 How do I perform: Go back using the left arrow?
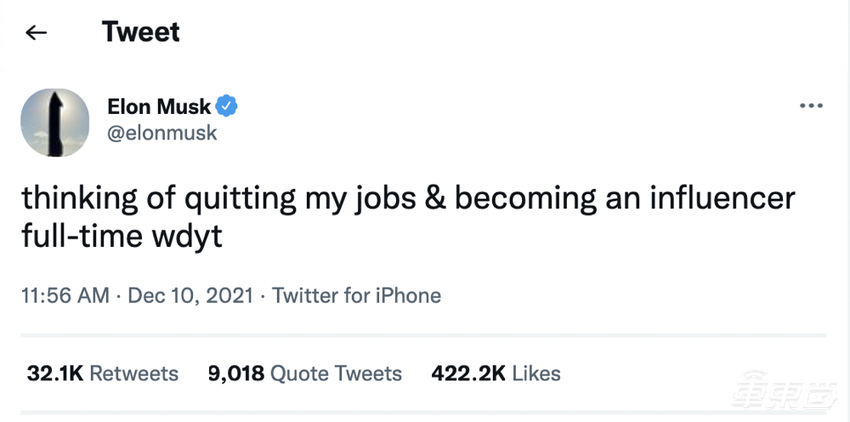coord(36,32)
